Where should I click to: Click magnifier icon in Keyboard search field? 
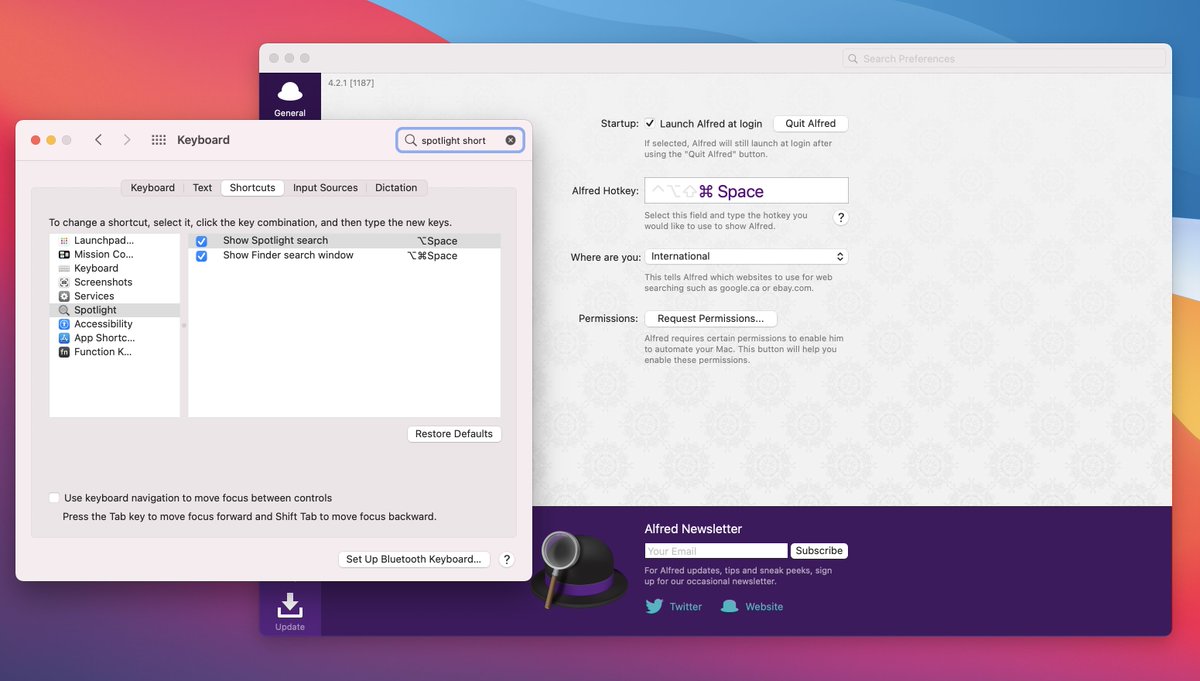click(410, 140)
